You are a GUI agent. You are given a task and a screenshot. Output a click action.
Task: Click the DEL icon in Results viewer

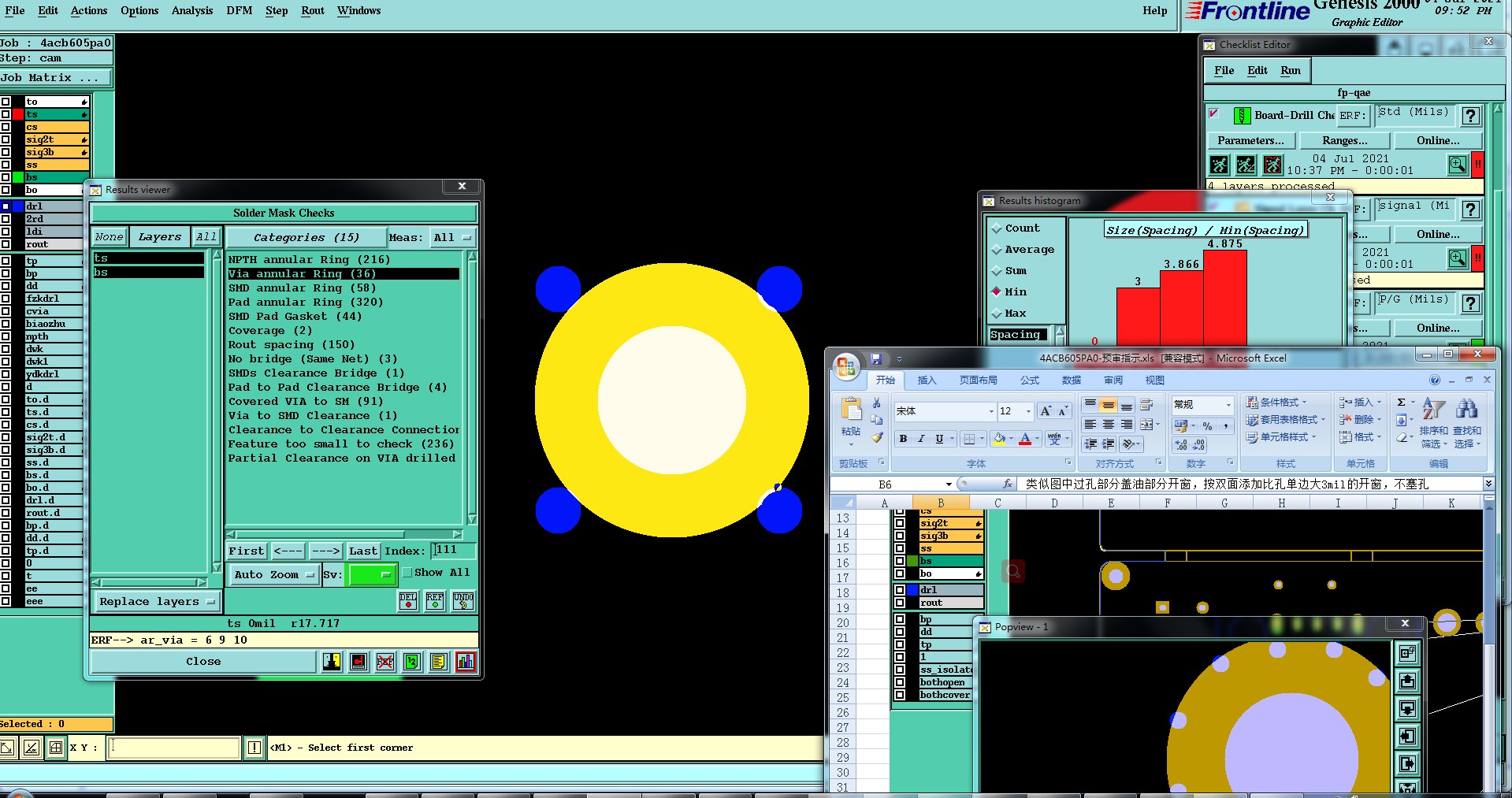pyautogui.click(x=408, y=601)
